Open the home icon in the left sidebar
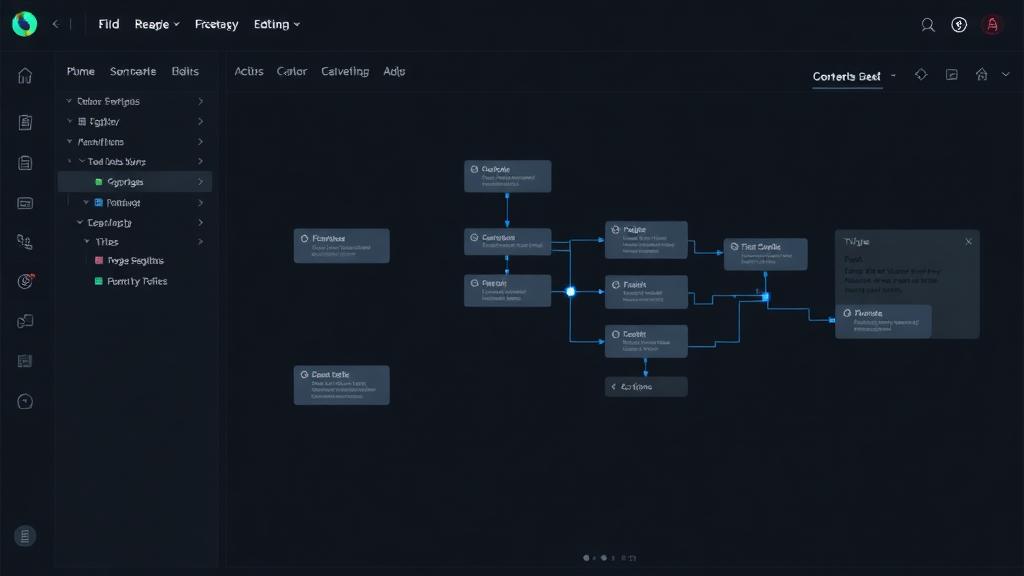The width and height of the screenshot is (1024, 576). 25,75
